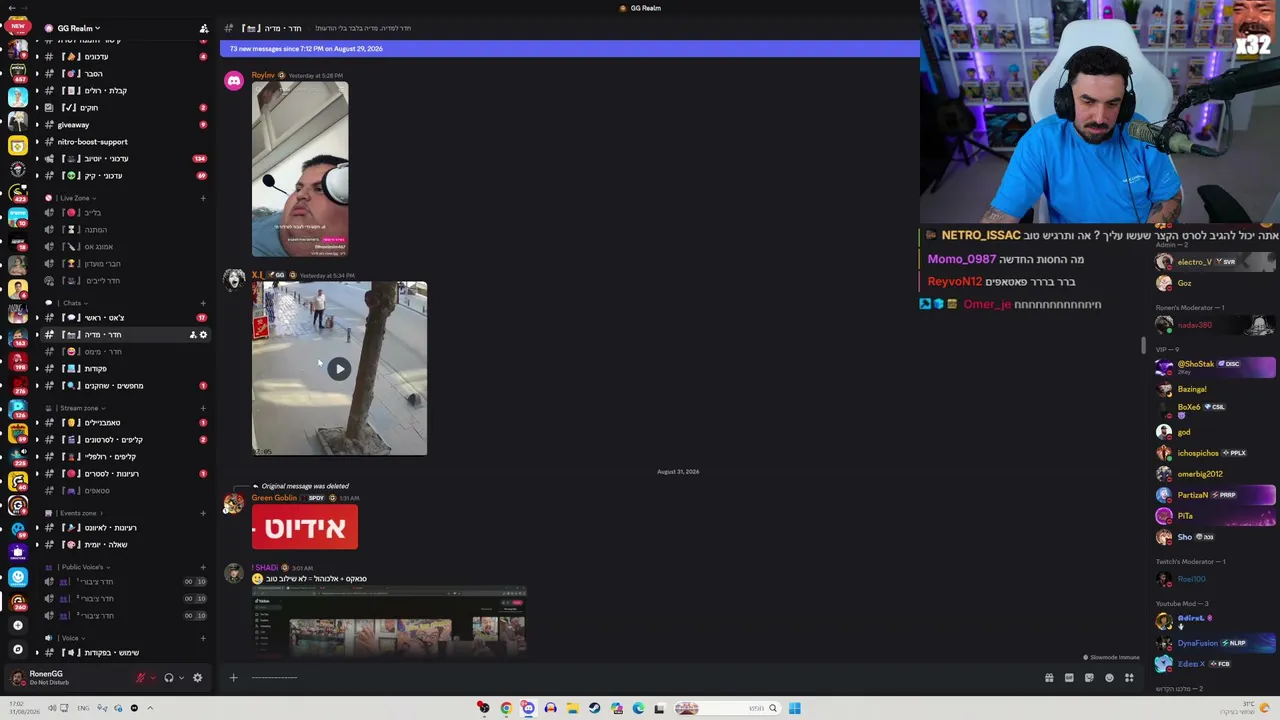This screenshot has height=720, width=1280.
Task: Open the Discover servers compass icon
Action: pyautogui.click(x=17, y=649)
